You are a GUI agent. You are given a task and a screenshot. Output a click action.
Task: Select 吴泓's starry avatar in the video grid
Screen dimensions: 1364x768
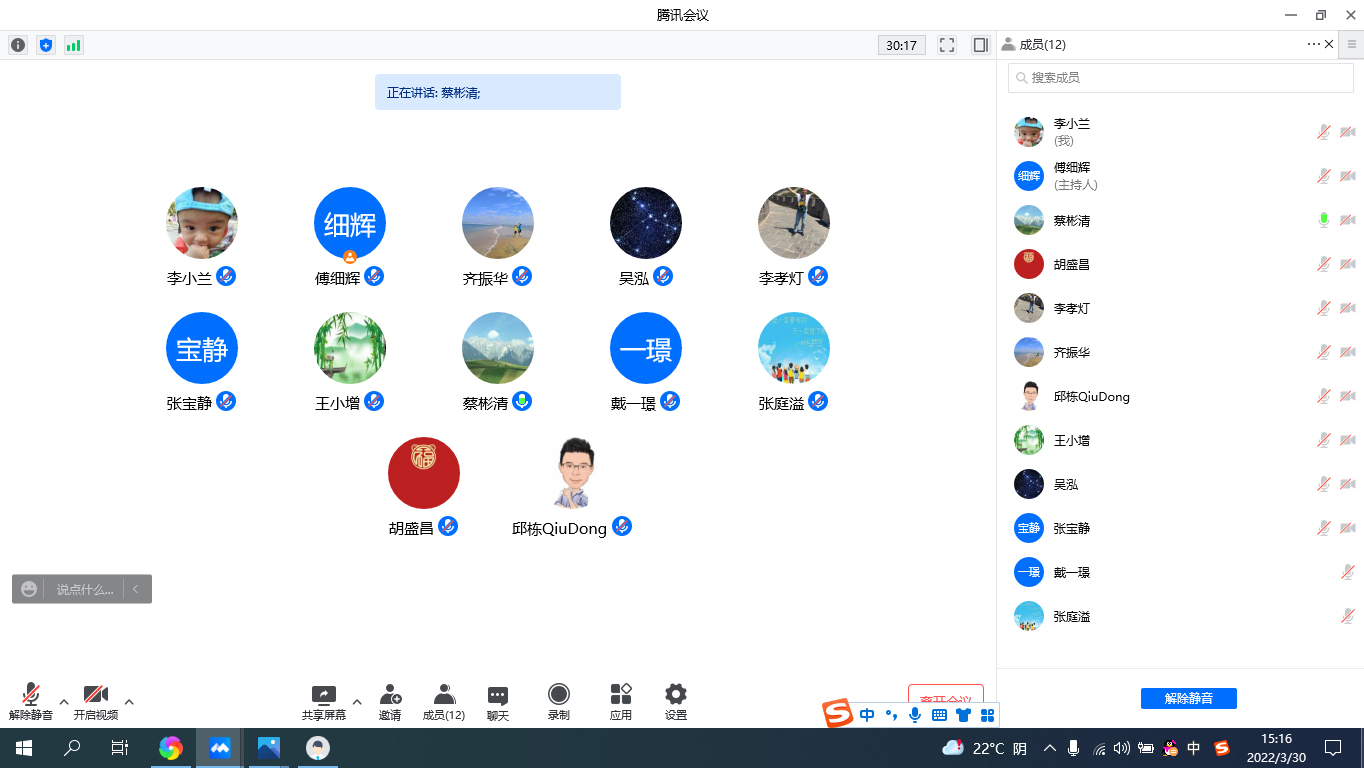pyautogui.click(x=646, y=223)
